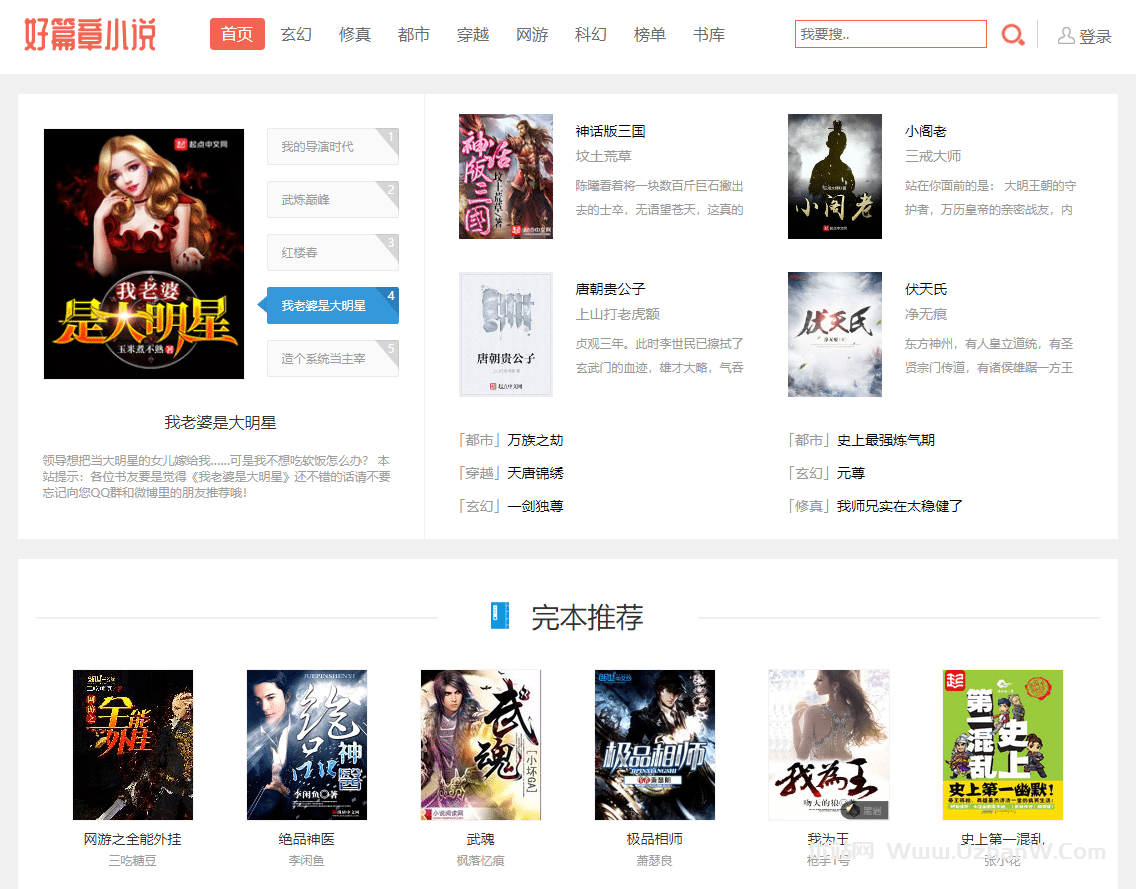Image resolution: width=1136 pixels, height=889 pixels.
Task: Open the 我老婆是大明星 title below the cover
Action: coord(220,422)
